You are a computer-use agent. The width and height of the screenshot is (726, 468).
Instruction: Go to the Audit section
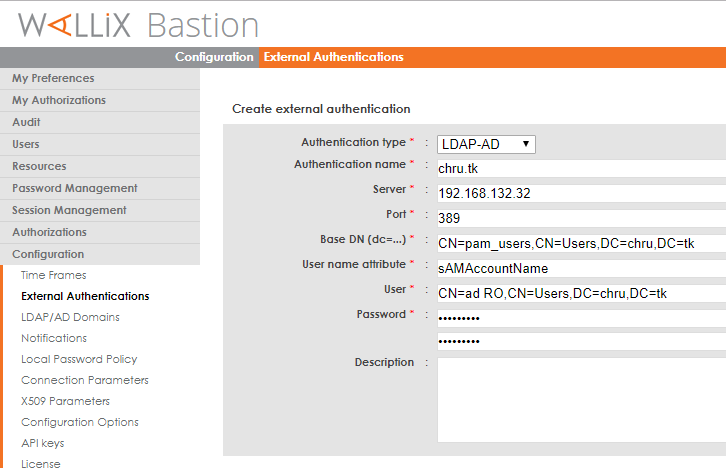(x=26, y=122)
